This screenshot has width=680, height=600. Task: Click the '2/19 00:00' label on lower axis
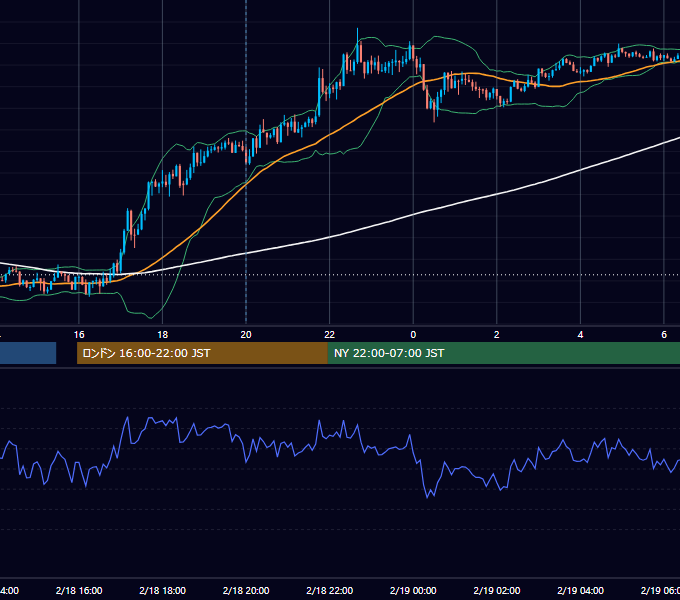413,590
